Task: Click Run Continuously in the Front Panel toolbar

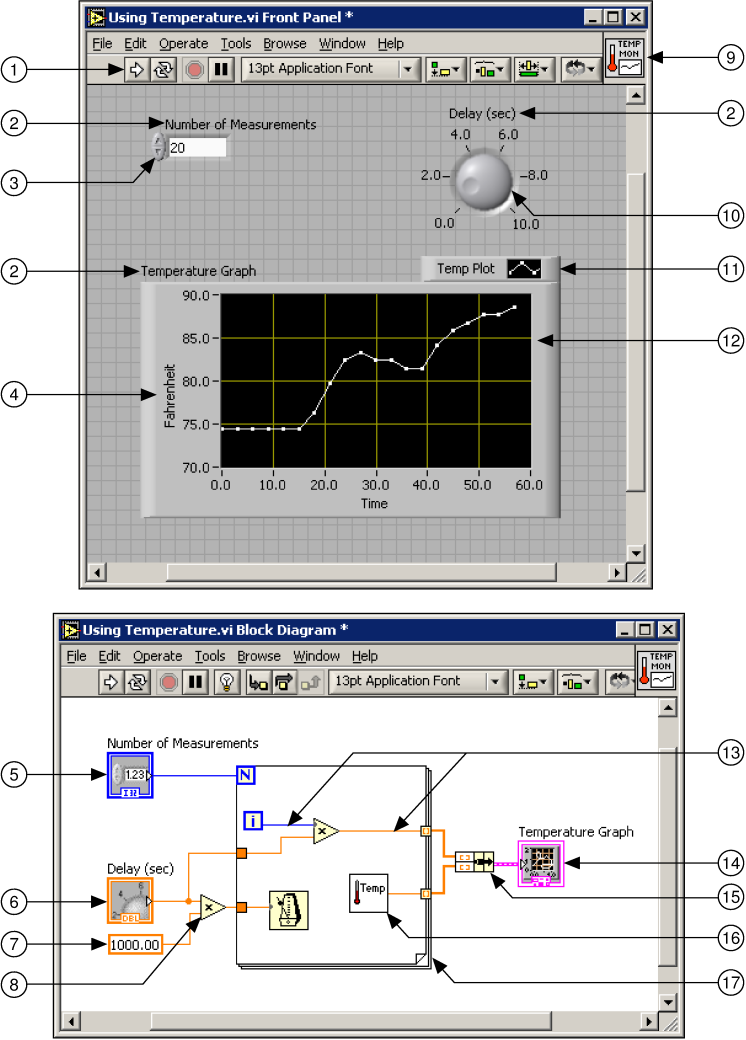Action: tap(161, 69)
